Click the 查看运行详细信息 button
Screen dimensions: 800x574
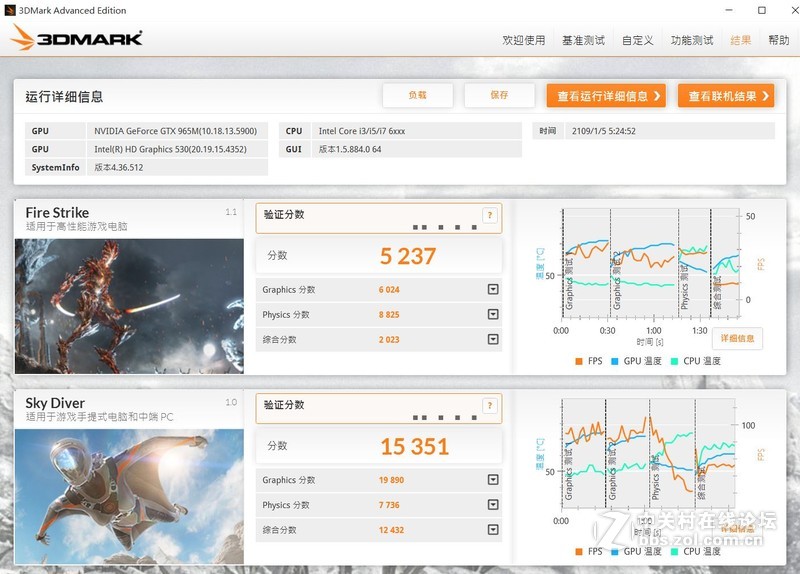point(606,95)
